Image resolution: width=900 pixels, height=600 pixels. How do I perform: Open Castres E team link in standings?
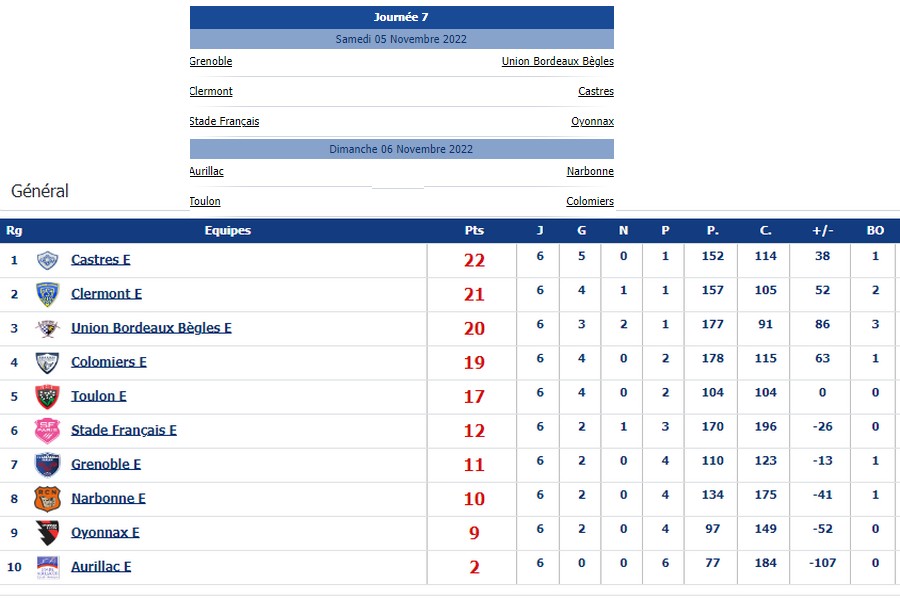(101, 260)
